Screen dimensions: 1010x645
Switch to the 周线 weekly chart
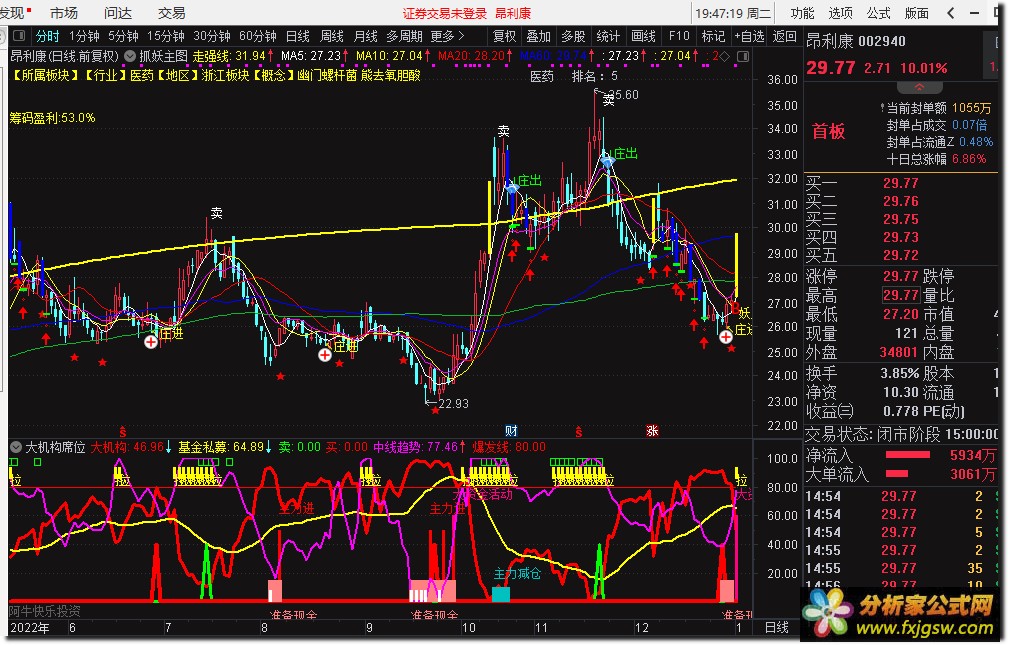tap(332, 36)
